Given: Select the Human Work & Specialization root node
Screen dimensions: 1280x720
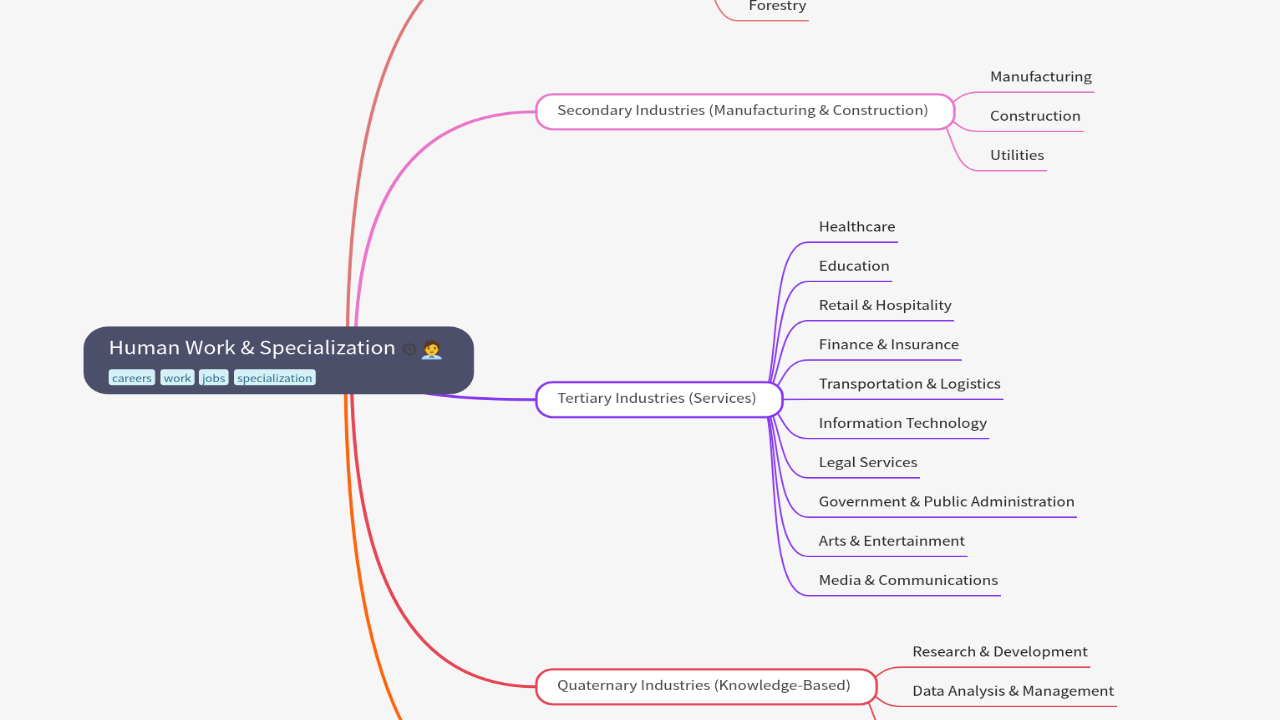Looking at the screenshot, I should pyautogui.click(x=278, y=360).
